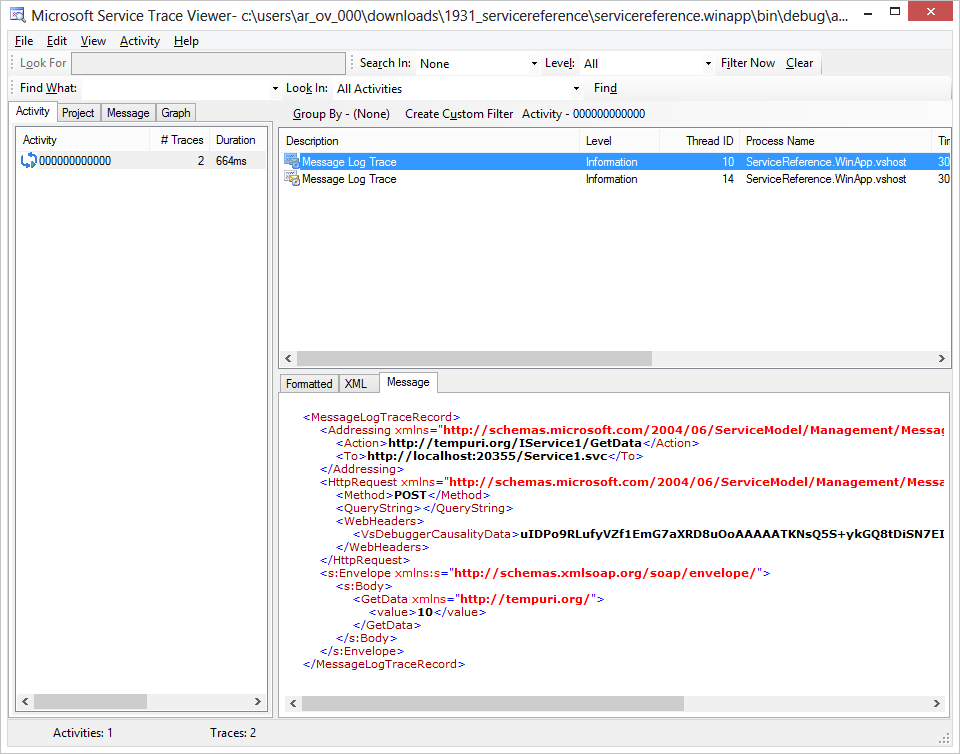Click the http://tempuri.org/IService1/GetData action text
The width and height of the screenshot is (960, 754).
[x=515, y=443]
